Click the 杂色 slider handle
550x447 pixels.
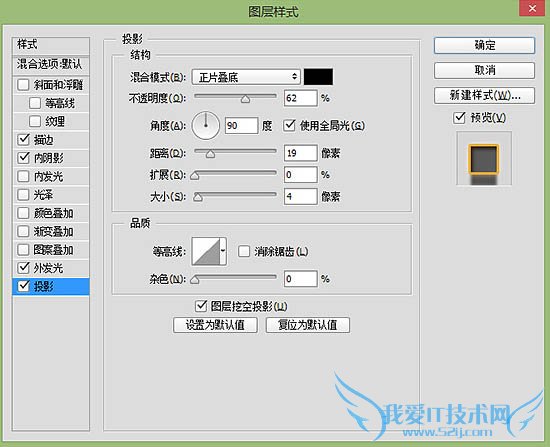(195, 280)
